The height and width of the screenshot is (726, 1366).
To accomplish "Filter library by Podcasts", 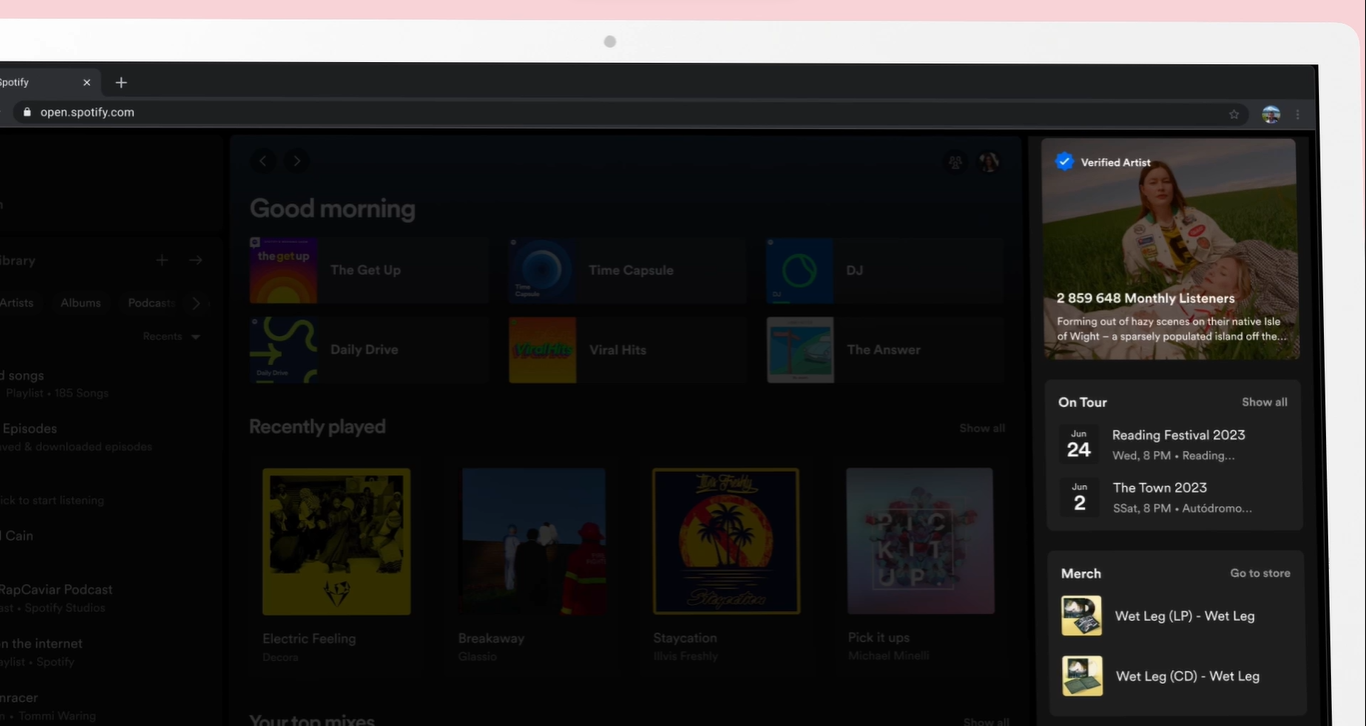I will (x=150, y=303).
